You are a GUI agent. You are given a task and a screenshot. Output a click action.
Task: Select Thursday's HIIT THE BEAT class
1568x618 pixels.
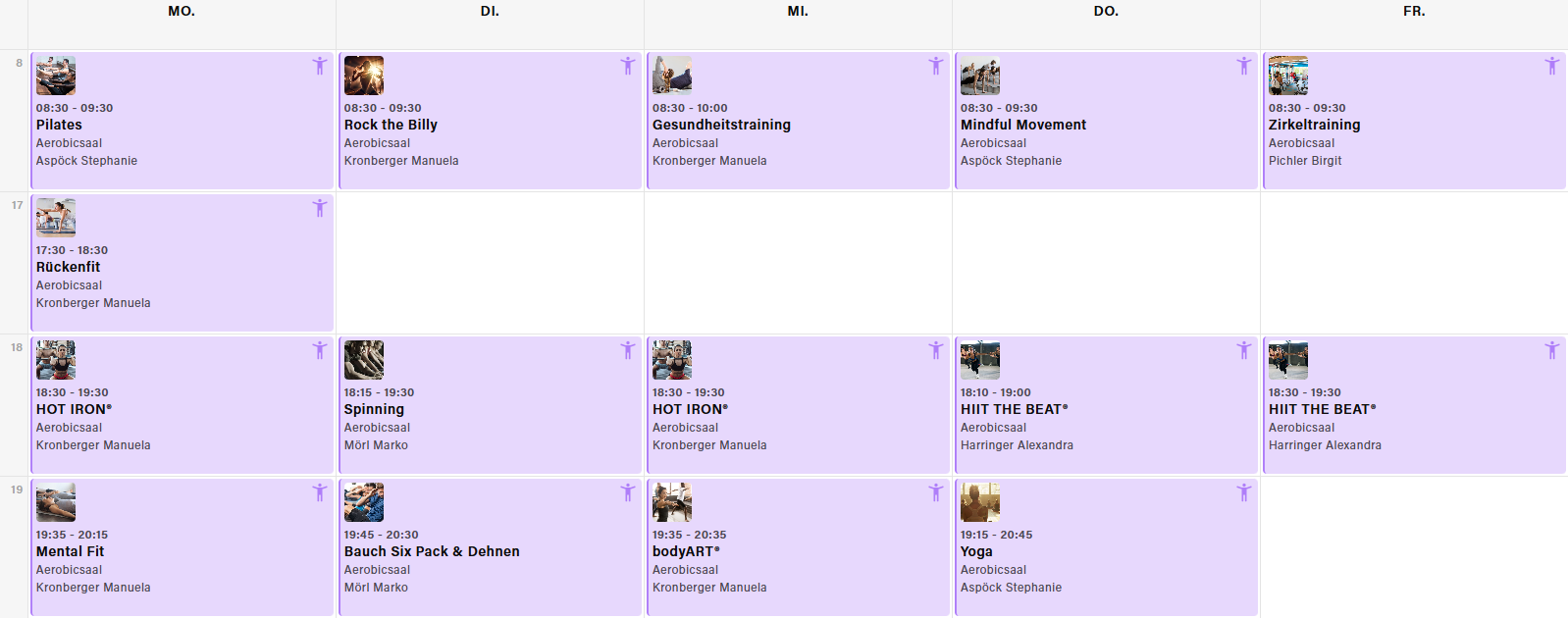(1015, 409)
